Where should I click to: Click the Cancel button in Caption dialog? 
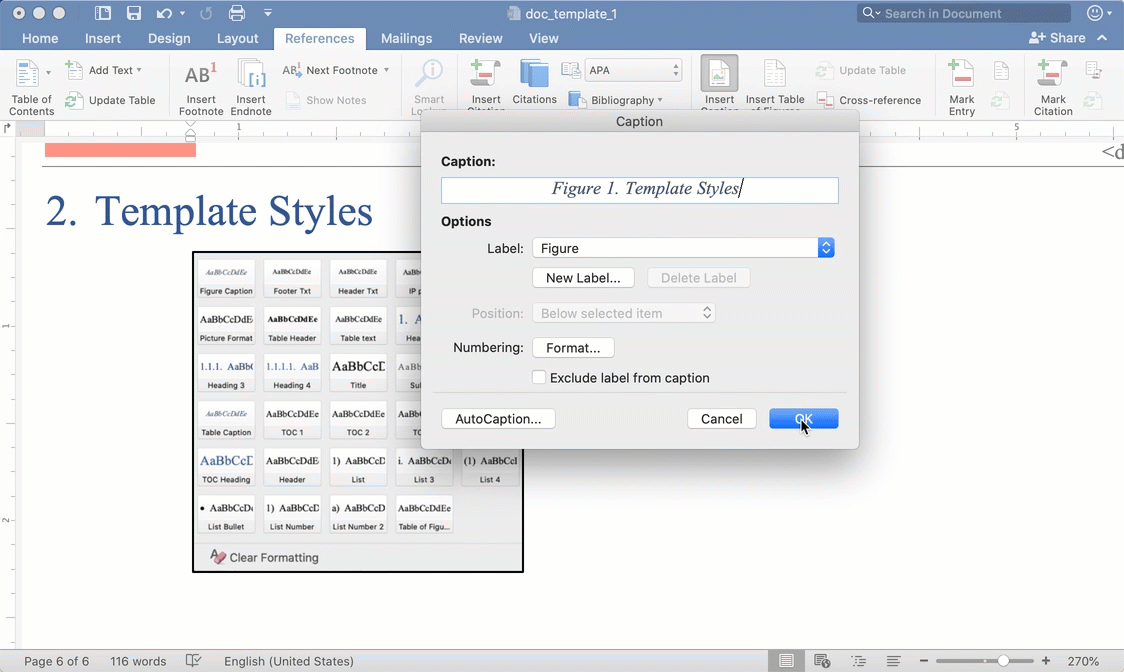click(x=721, y=419)
